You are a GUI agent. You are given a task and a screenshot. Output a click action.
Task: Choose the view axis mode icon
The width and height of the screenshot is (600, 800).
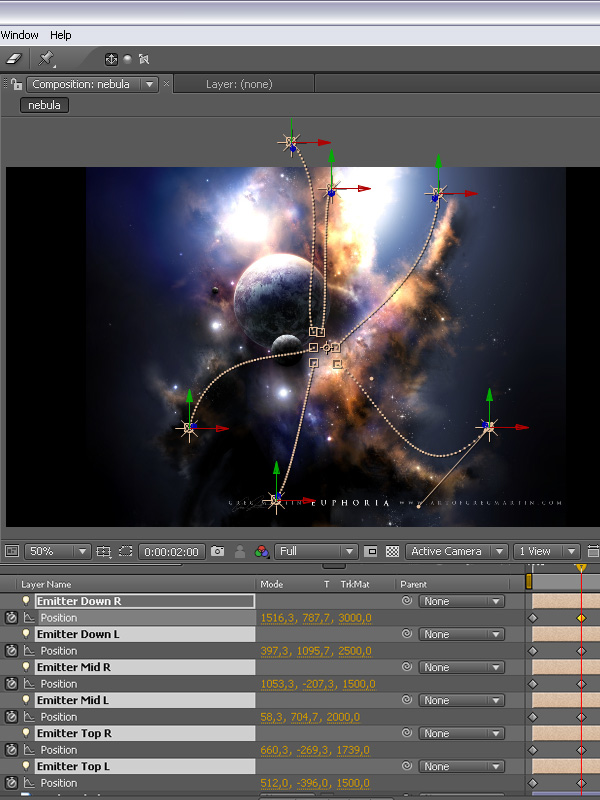tap(144, 59)
